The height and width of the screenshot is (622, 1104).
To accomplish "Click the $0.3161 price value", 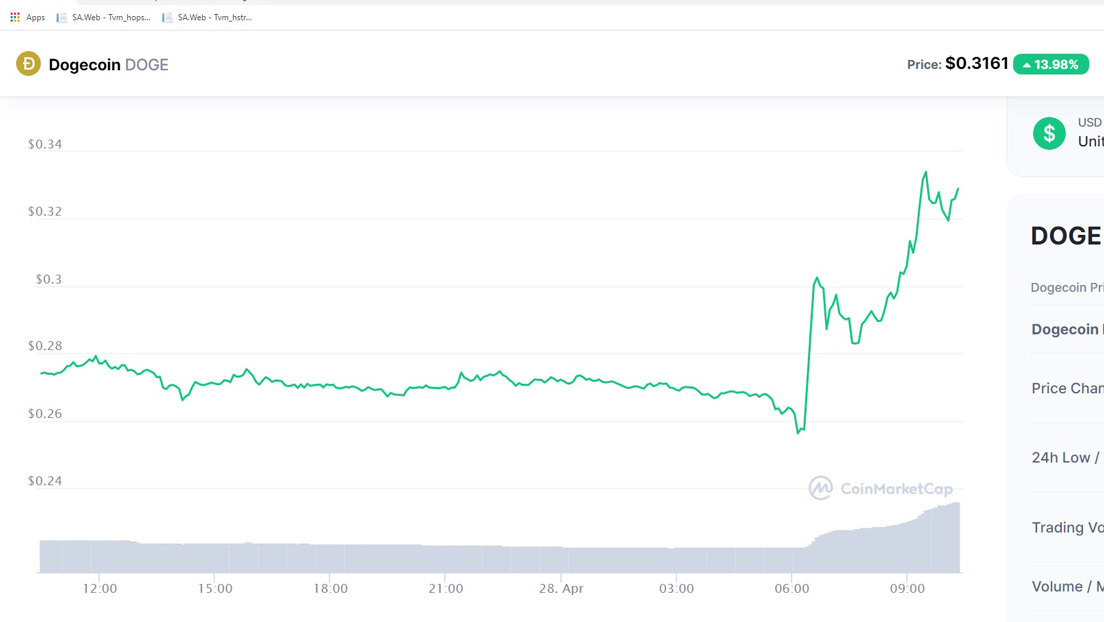I will [x=976, y=63].
